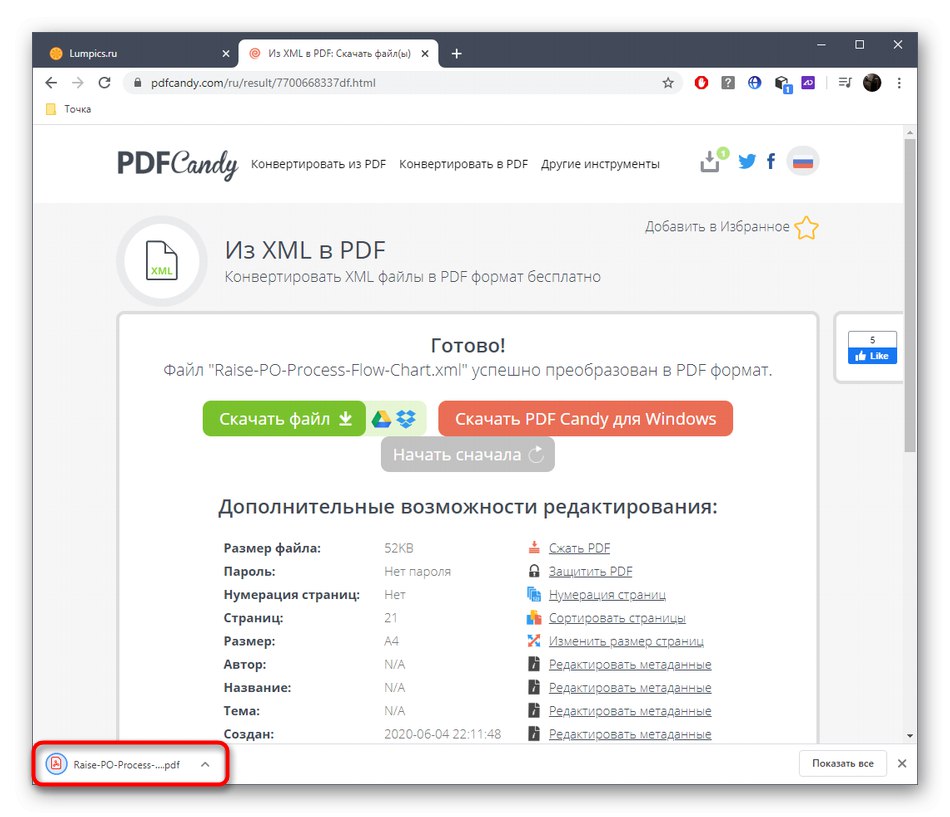Open downloaded Raise-PO-Process pdf file

114,764
